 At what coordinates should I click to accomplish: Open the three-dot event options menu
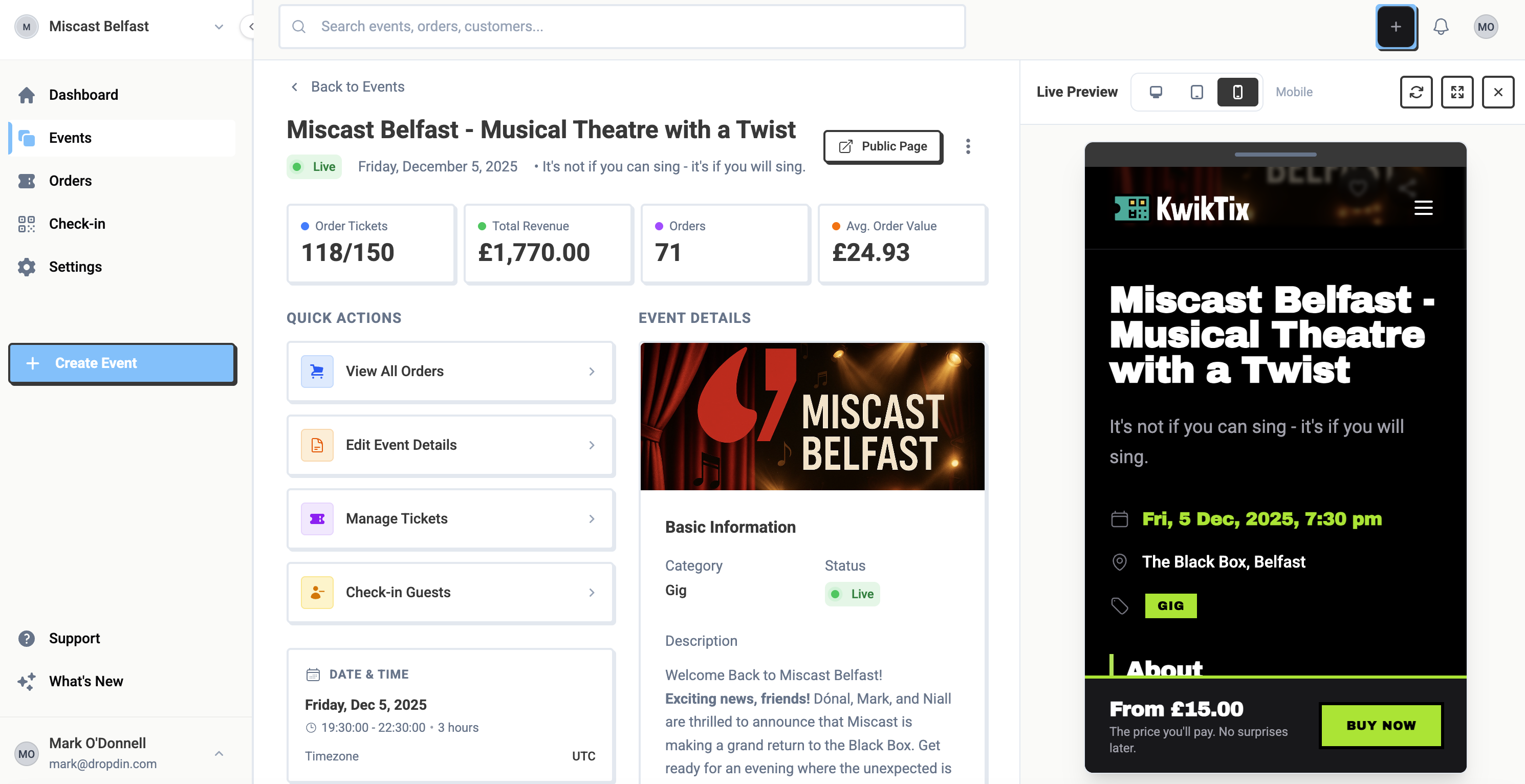[968, 146]
